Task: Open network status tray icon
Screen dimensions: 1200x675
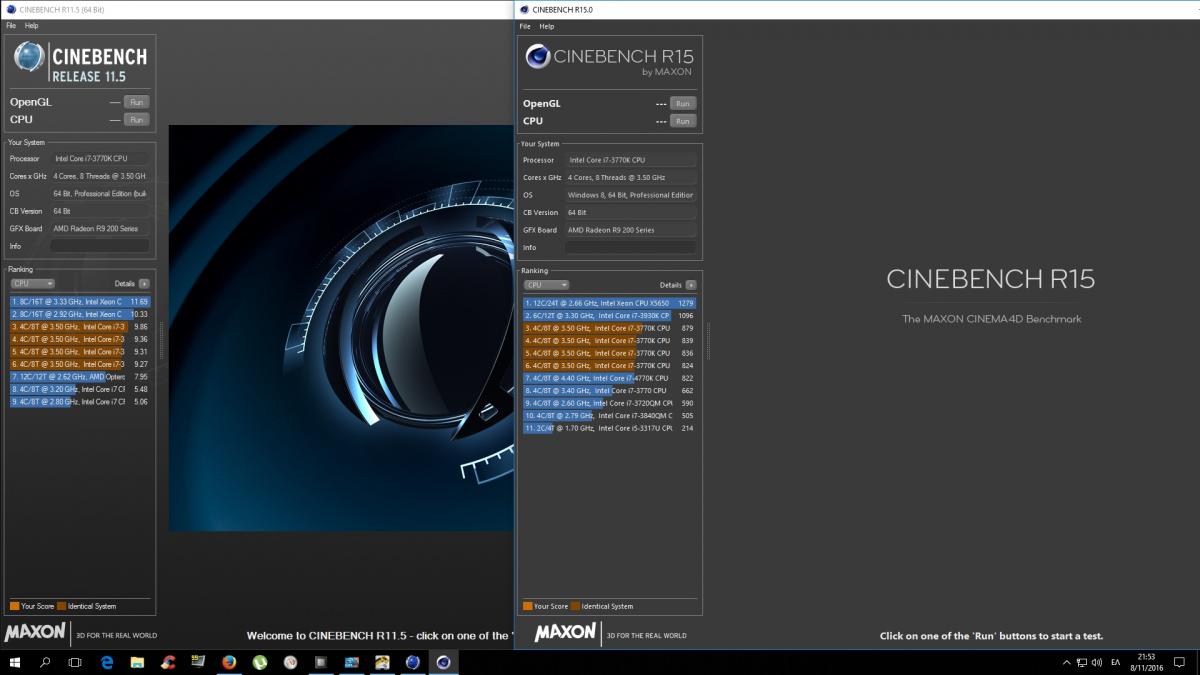Action: 1081,662
